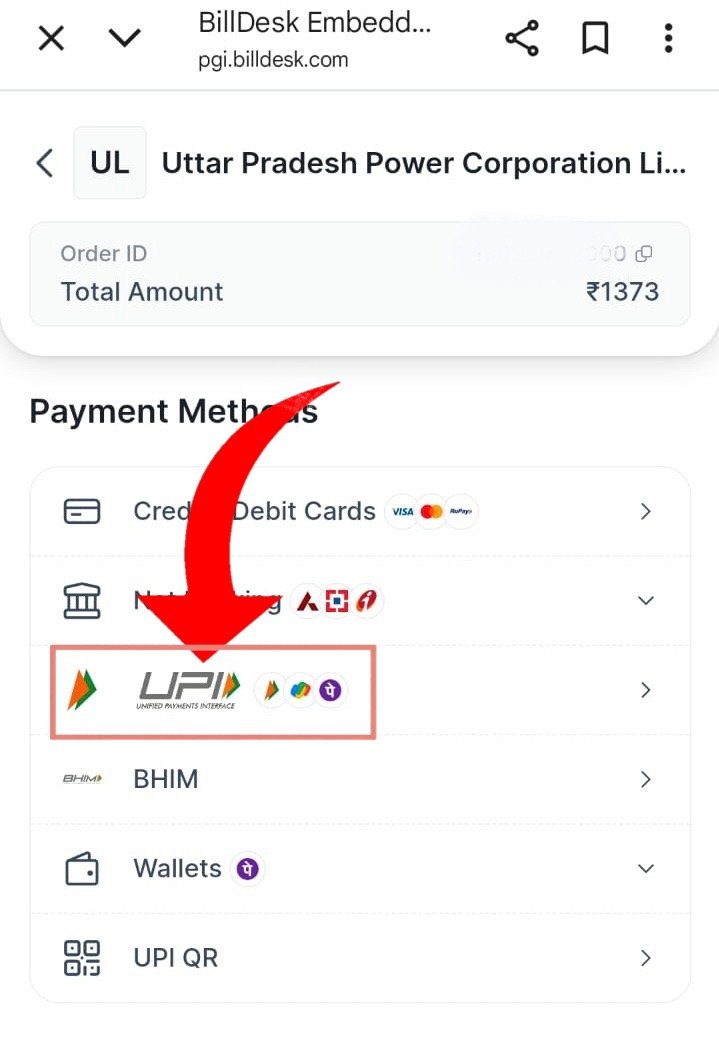Image resolution: width=719 pixels, height=1039 pixels.
Task: Click the credit card icon
Action: (x=81, y=512)
